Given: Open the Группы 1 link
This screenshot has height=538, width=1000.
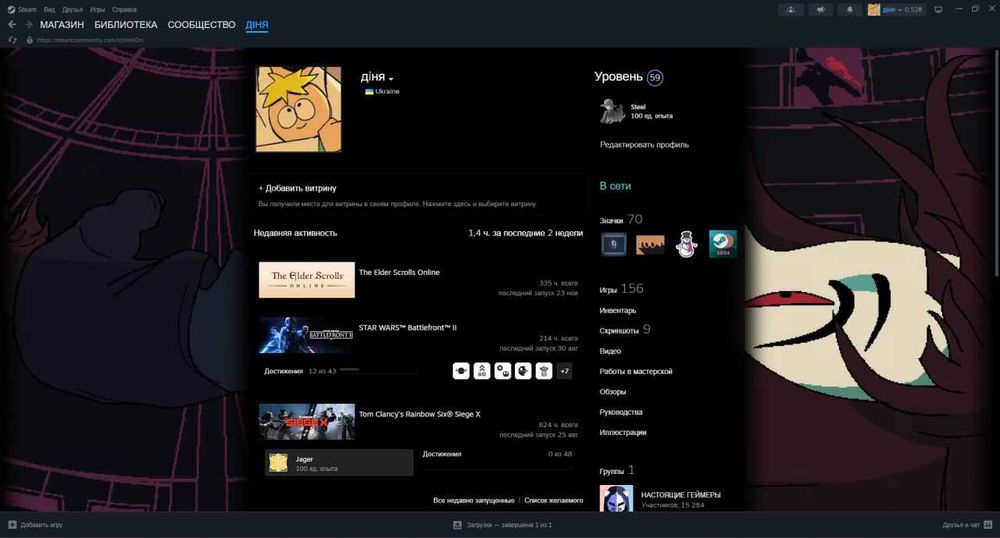Looking at the screenshot, I should pyautogui.click(x=617, y=470).
